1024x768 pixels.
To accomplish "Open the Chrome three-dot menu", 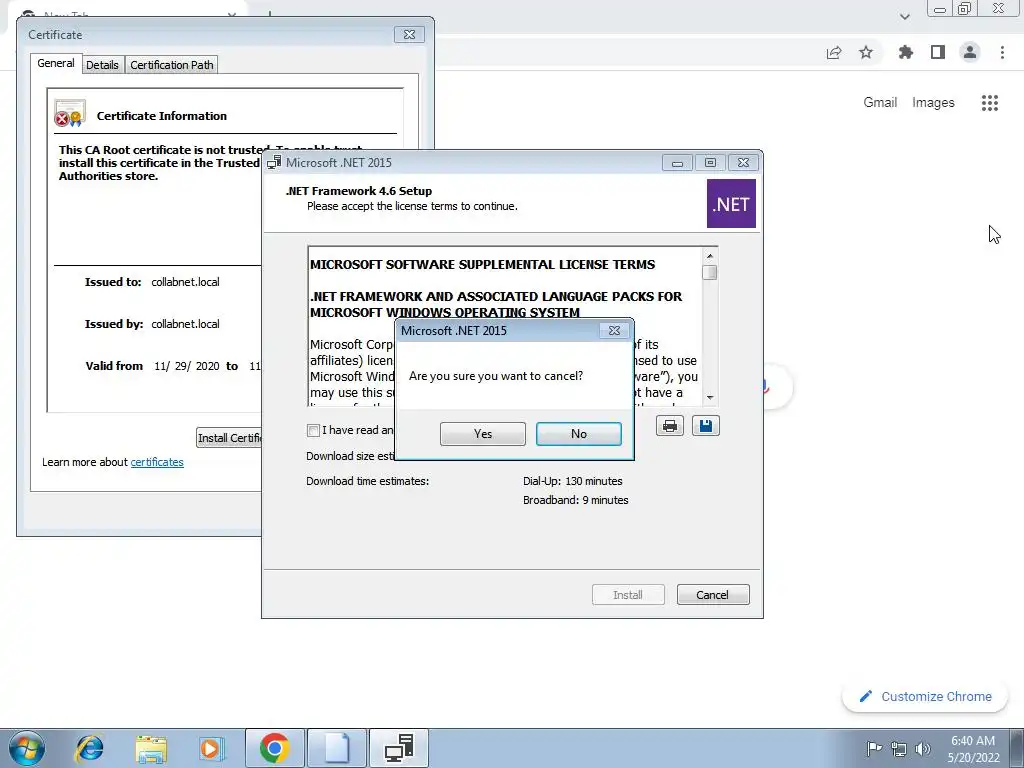I will 1002,52.
